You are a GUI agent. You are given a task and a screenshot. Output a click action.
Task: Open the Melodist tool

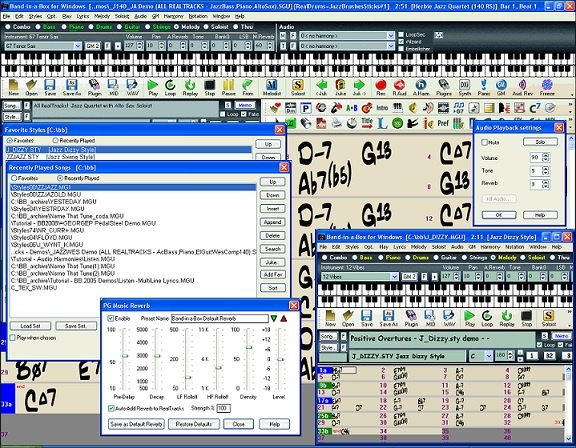point(271,87)
